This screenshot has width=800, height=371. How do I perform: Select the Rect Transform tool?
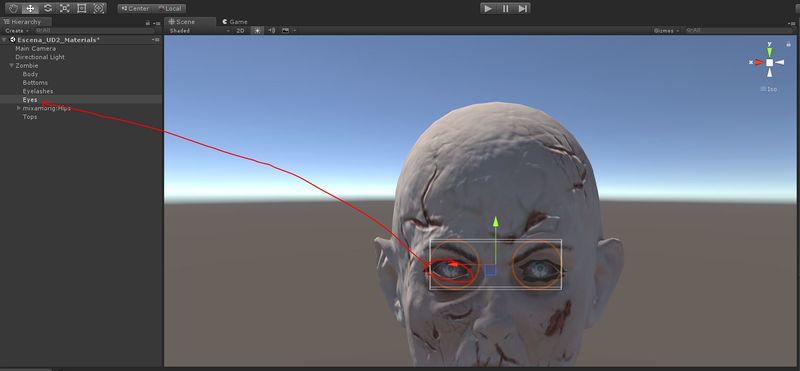(81, 8)
